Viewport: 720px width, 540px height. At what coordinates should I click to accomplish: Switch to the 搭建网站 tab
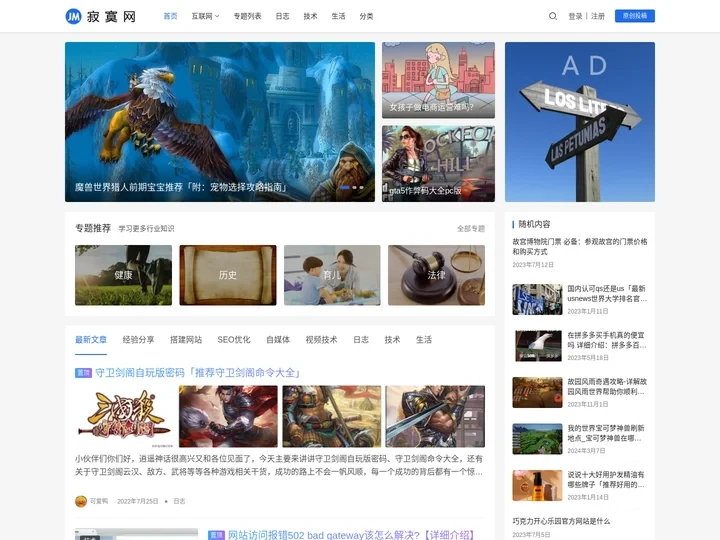pyautogui.click(x=186, y=340)
